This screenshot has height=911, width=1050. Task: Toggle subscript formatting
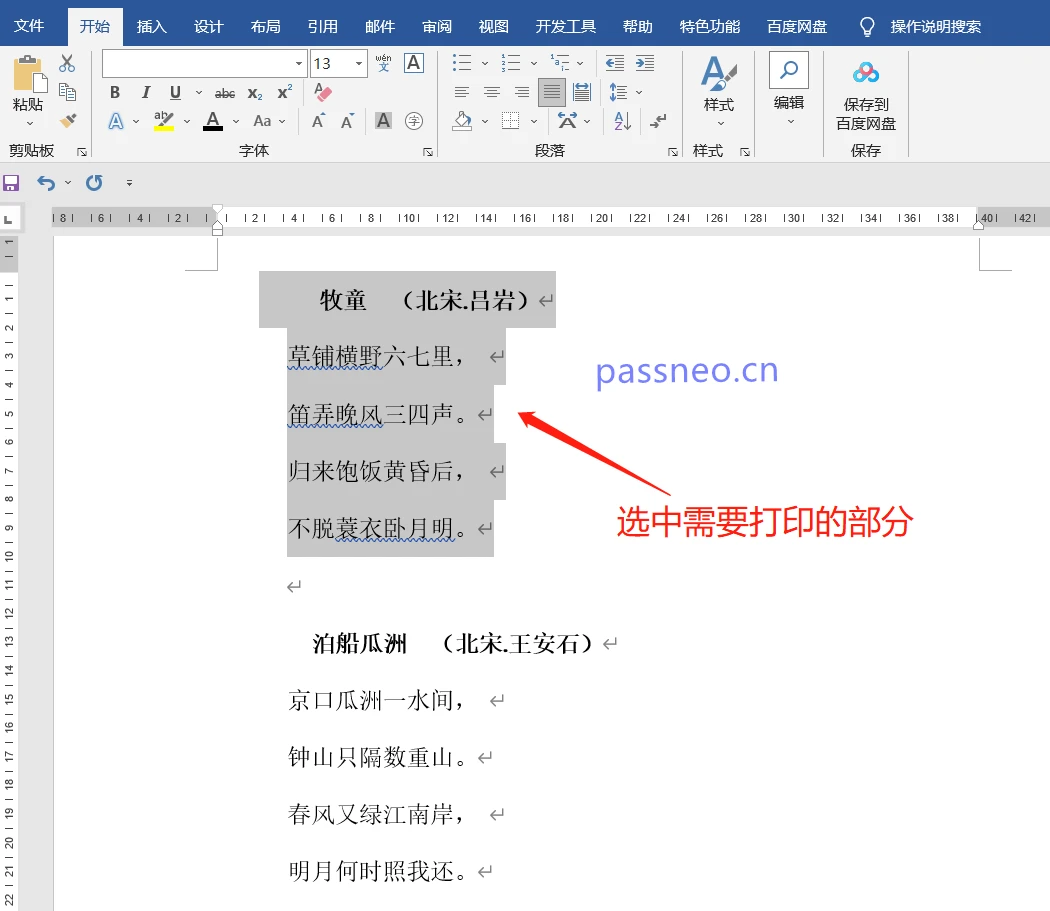(x=254, y=93)
